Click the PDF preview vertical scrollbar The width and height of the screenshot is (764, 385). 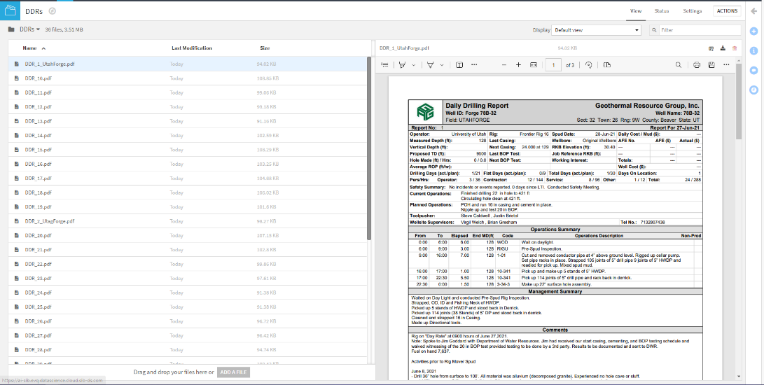[739, 101]
